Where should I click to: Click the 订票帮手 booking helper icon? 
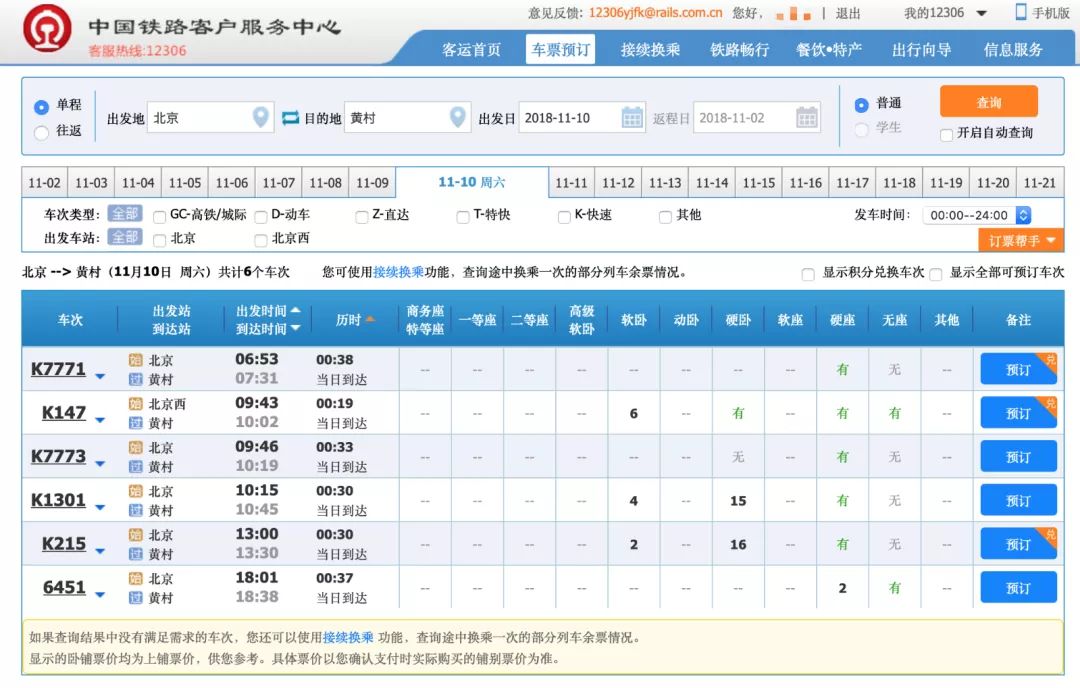(1022, 240)
